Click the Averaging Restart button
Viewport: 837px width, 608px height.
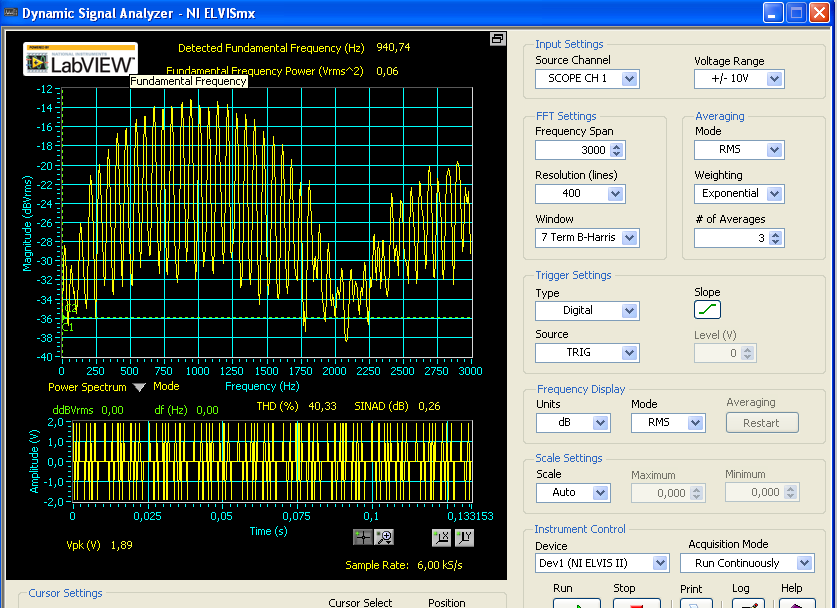pyautogui.click(x=762, y=423)
